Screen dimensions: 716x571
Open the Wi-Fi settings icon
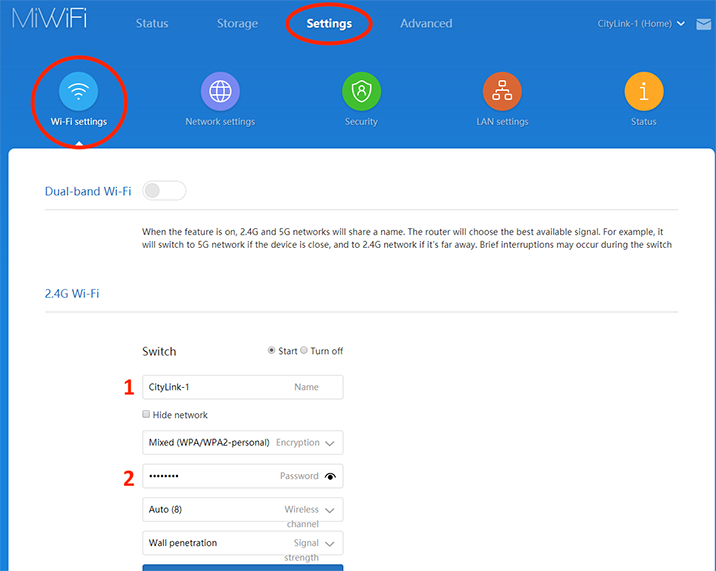point(79,91)
